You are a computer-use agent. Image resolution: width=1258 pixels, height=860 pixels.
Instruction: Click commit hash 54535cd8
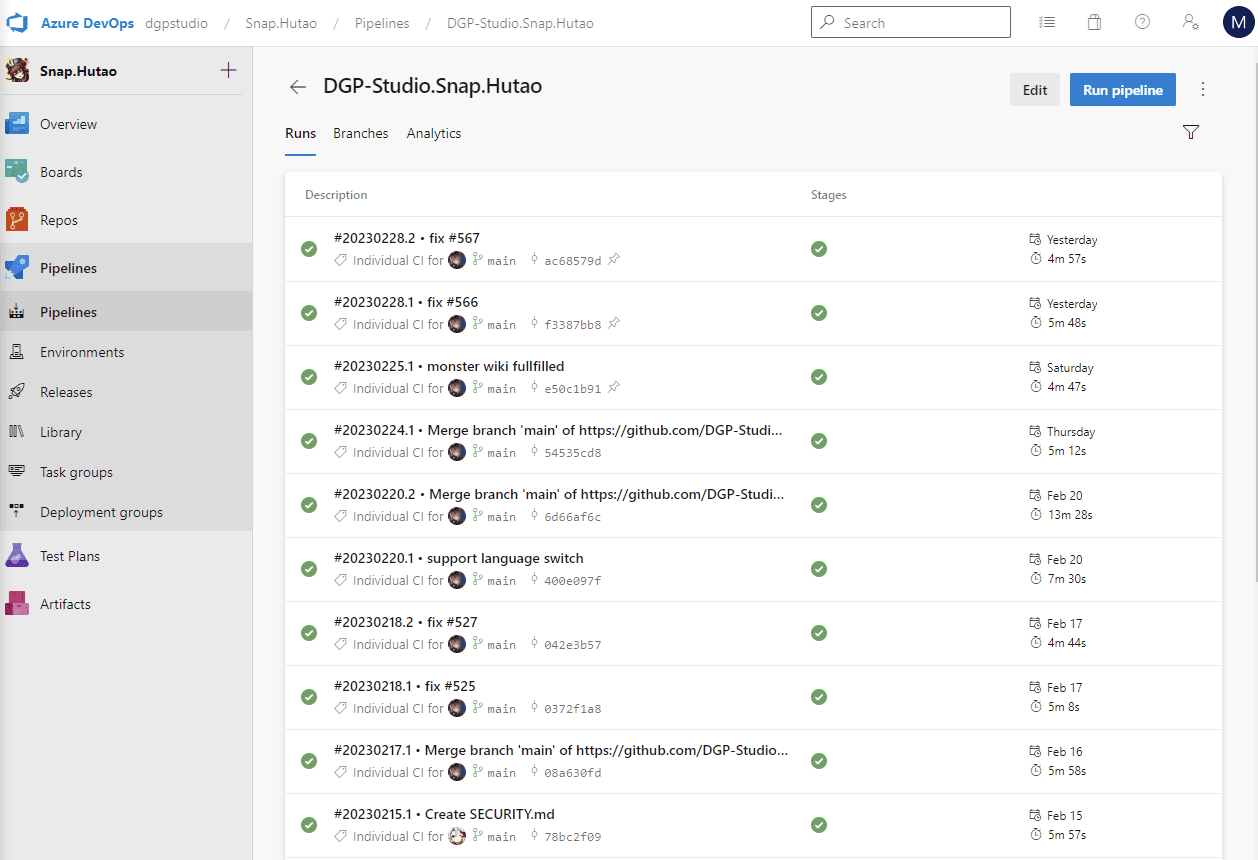click(x=573, y=452)
